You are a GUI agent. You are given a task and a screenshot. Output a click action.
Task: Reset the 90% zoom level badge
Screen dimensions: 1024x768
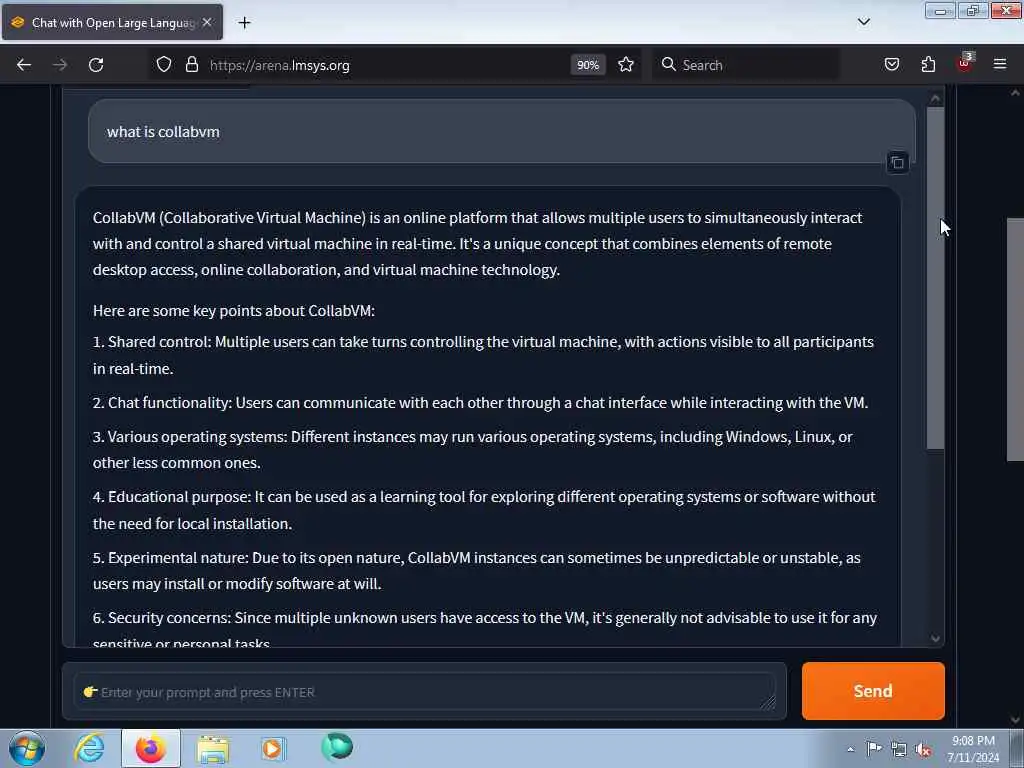(x=588, y=65)
